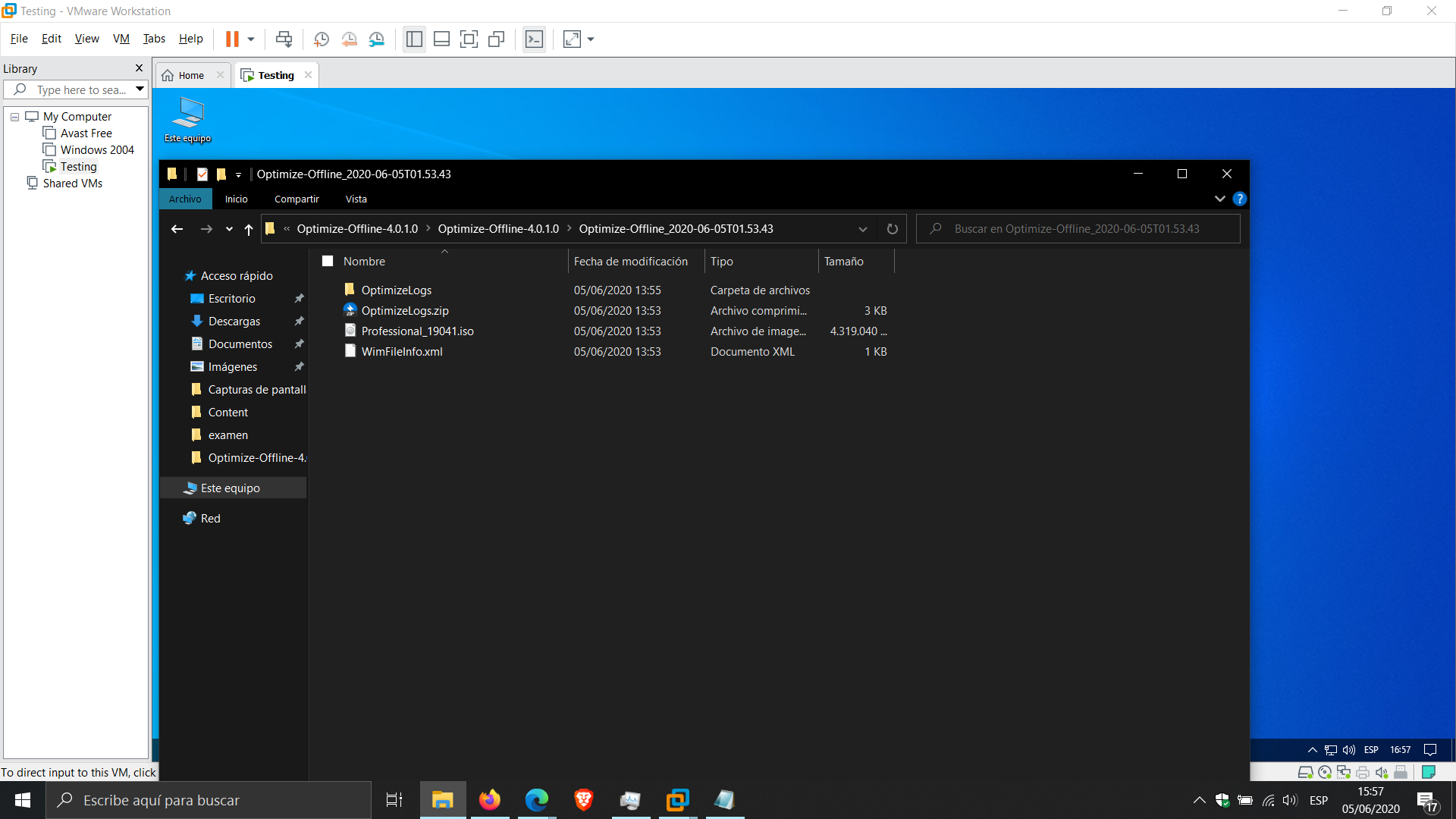Pause the virtual machine
The width and height of the screenshot is (1456, 819).
pyautogui.click(x=232, y=39)
